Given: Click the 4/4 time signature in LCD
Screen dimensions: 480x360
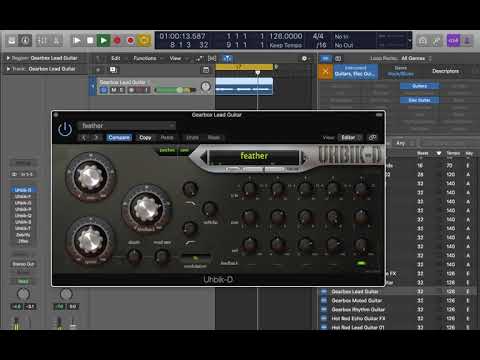Looking at the screenshot, I should [318, 36].
